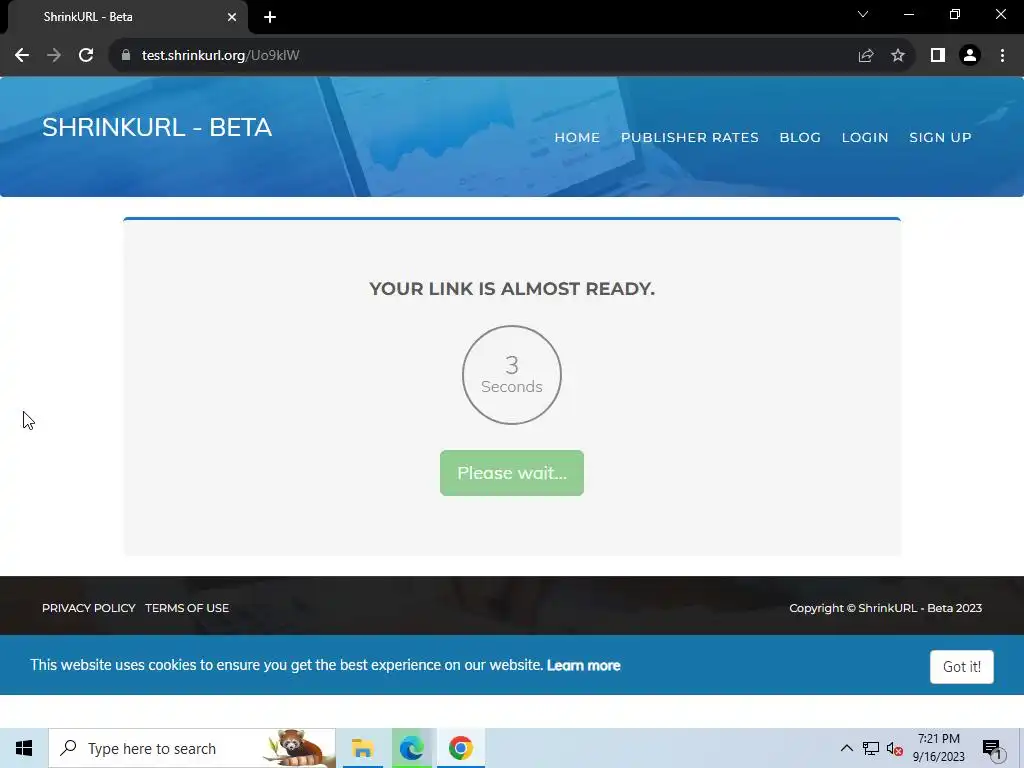Dismiss the cookie notice with Got it!
1024x768 pixels.
pyautogui.click(x=962, y=667)
